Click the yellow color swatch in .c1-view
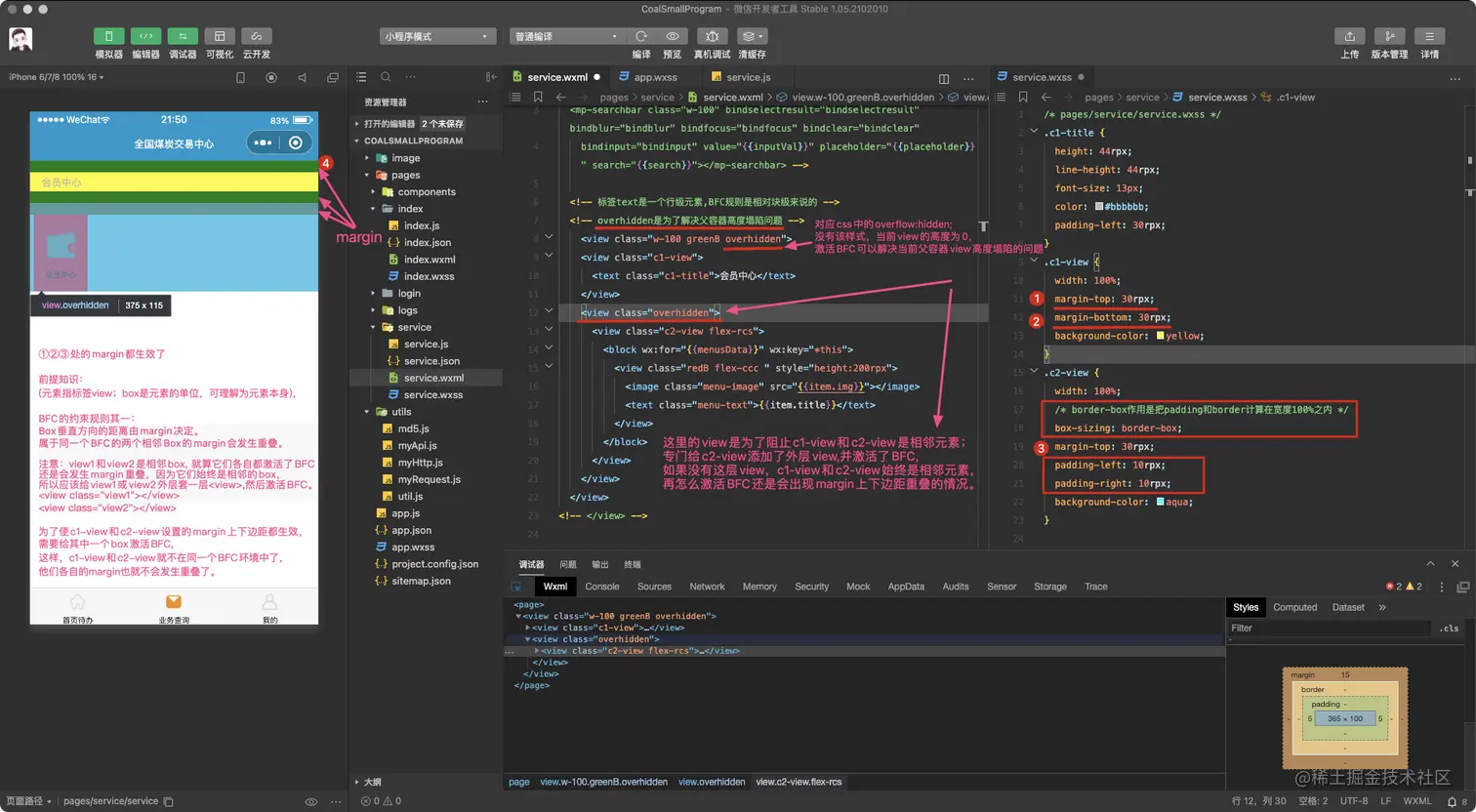The image size is (1476, 812). coord(1160,336)
